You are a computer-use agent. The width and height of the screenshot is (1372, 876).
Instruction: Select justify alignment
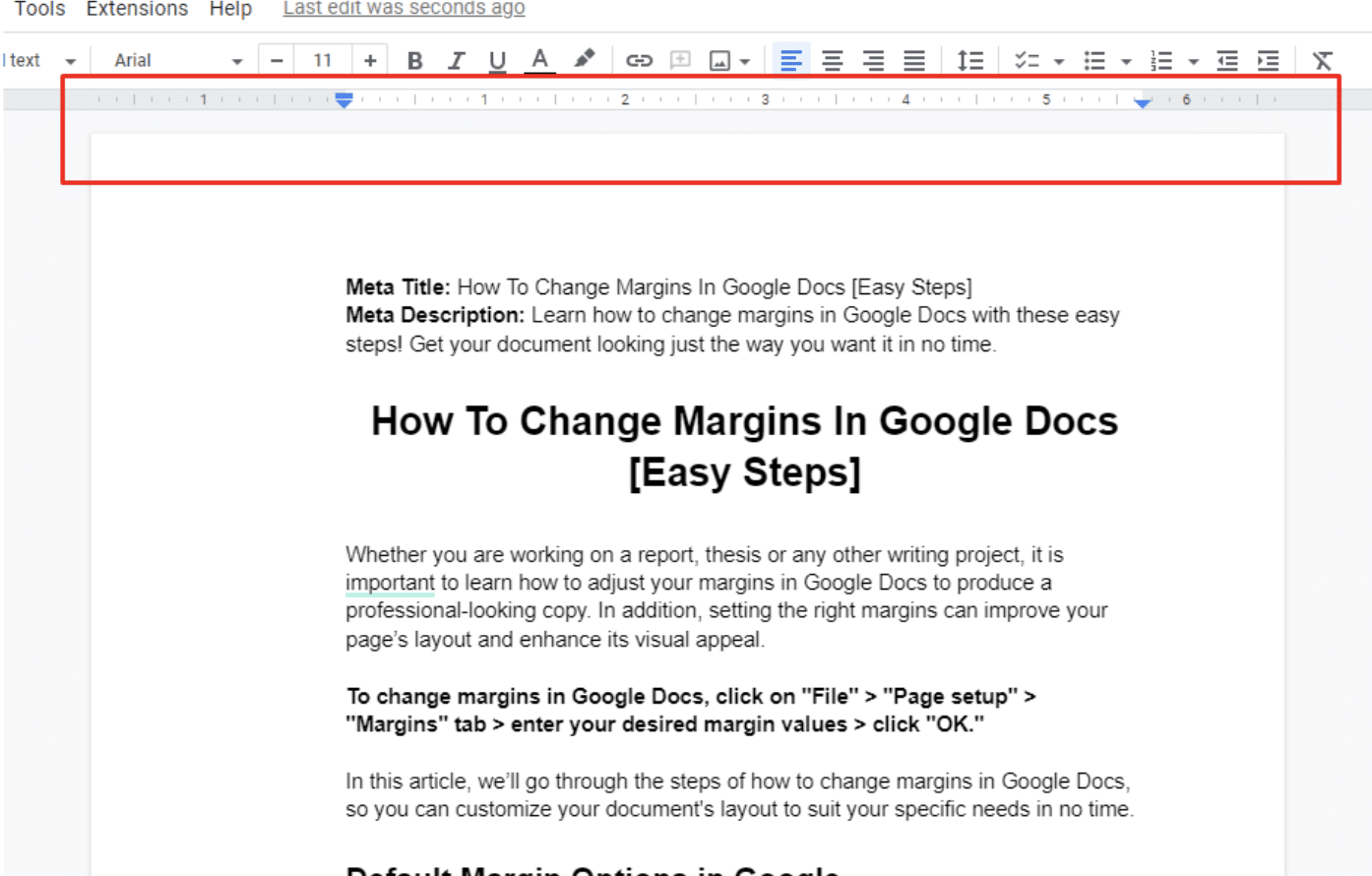(914, 61)
